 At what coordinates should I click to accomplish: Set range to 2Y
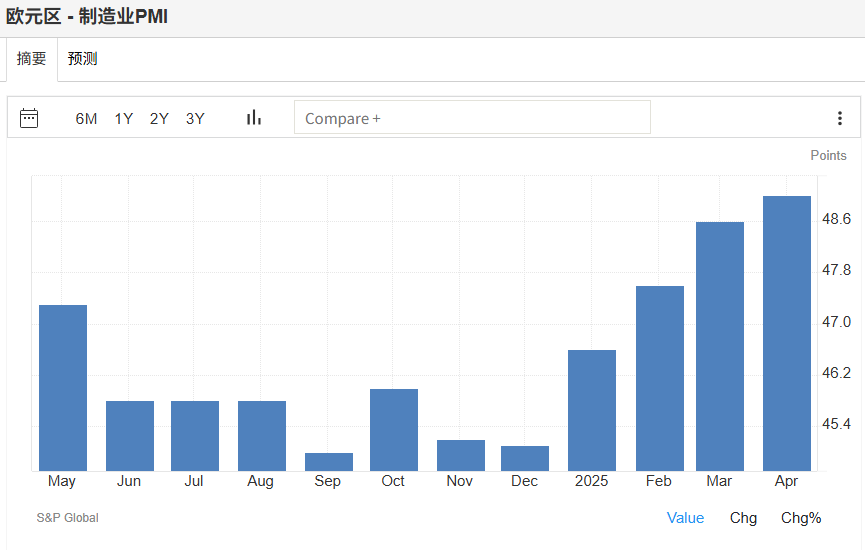(x=159, y=119)
